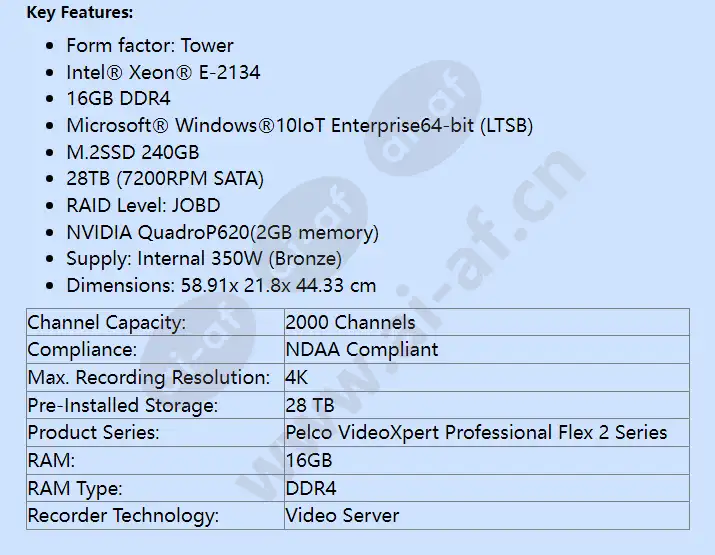Image resolution: width=715 pixels, height=555 pixels.
Task: Click the Microsoft Windows 10 IoT Enterprise line
Action: click(300, 125)
